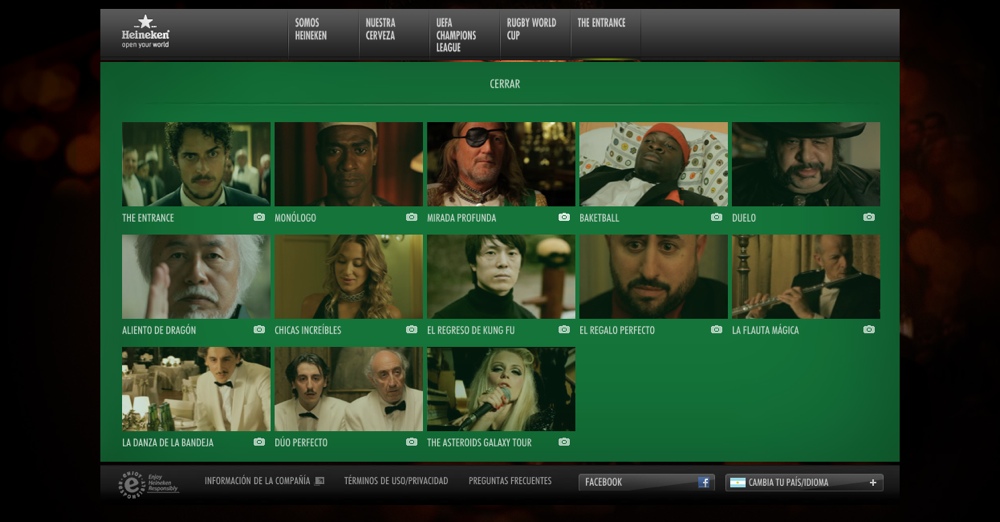Play La Flauta Mágica flute thumbnail

pos(805,276)
